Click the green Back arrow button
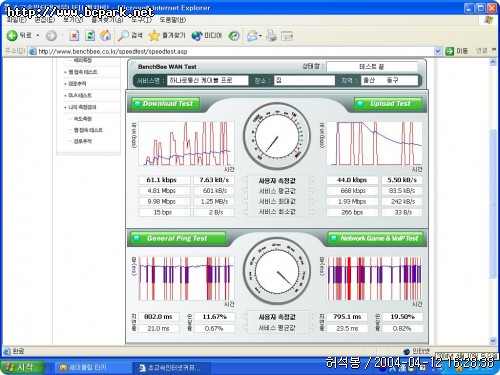 click(x=12, y=35)
